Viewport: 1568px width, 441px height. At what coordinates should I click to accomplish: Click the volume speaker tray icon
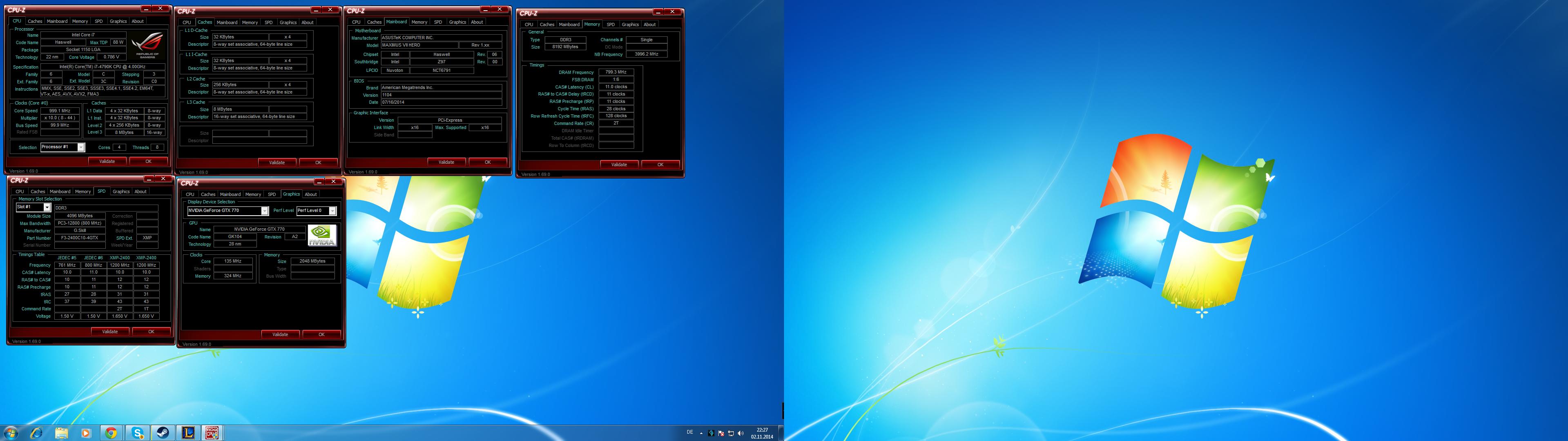[x=740, y=433]
